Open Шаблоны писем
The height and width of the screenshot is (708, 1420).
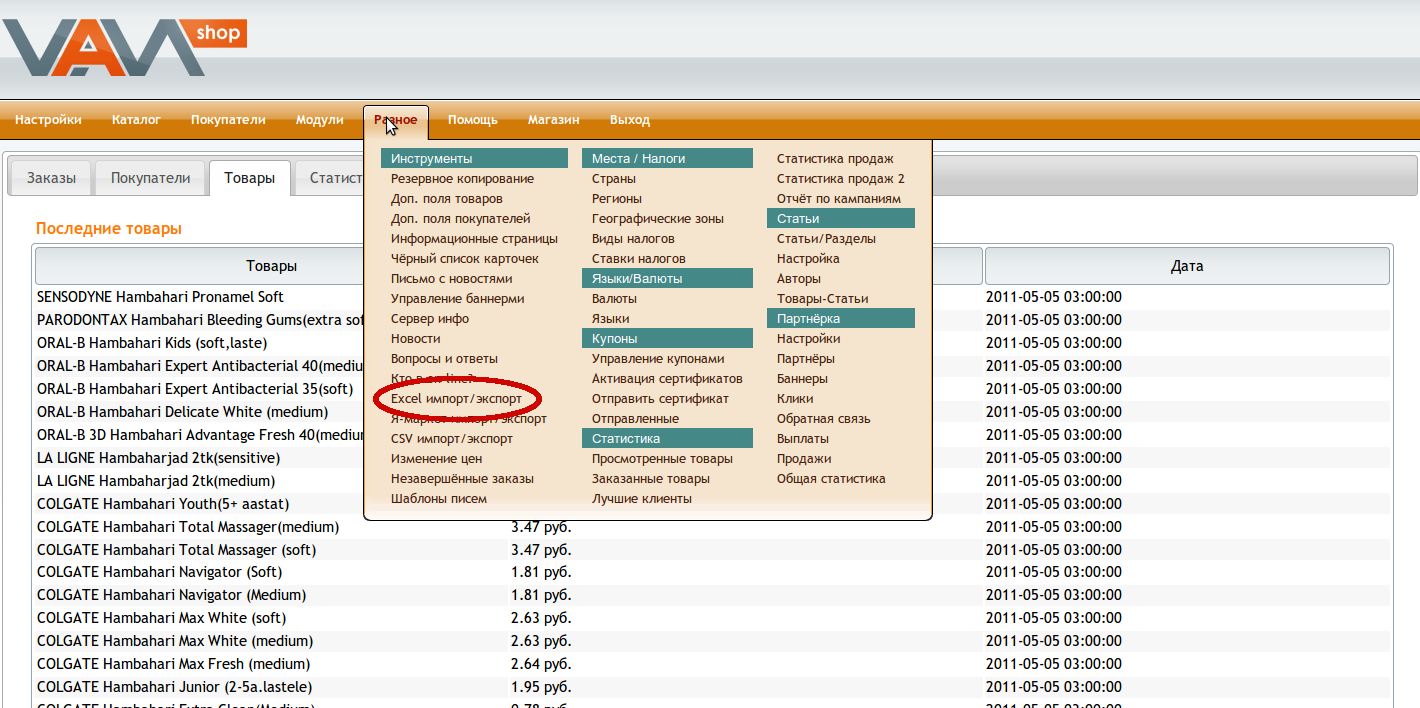[x=439, y=499]
